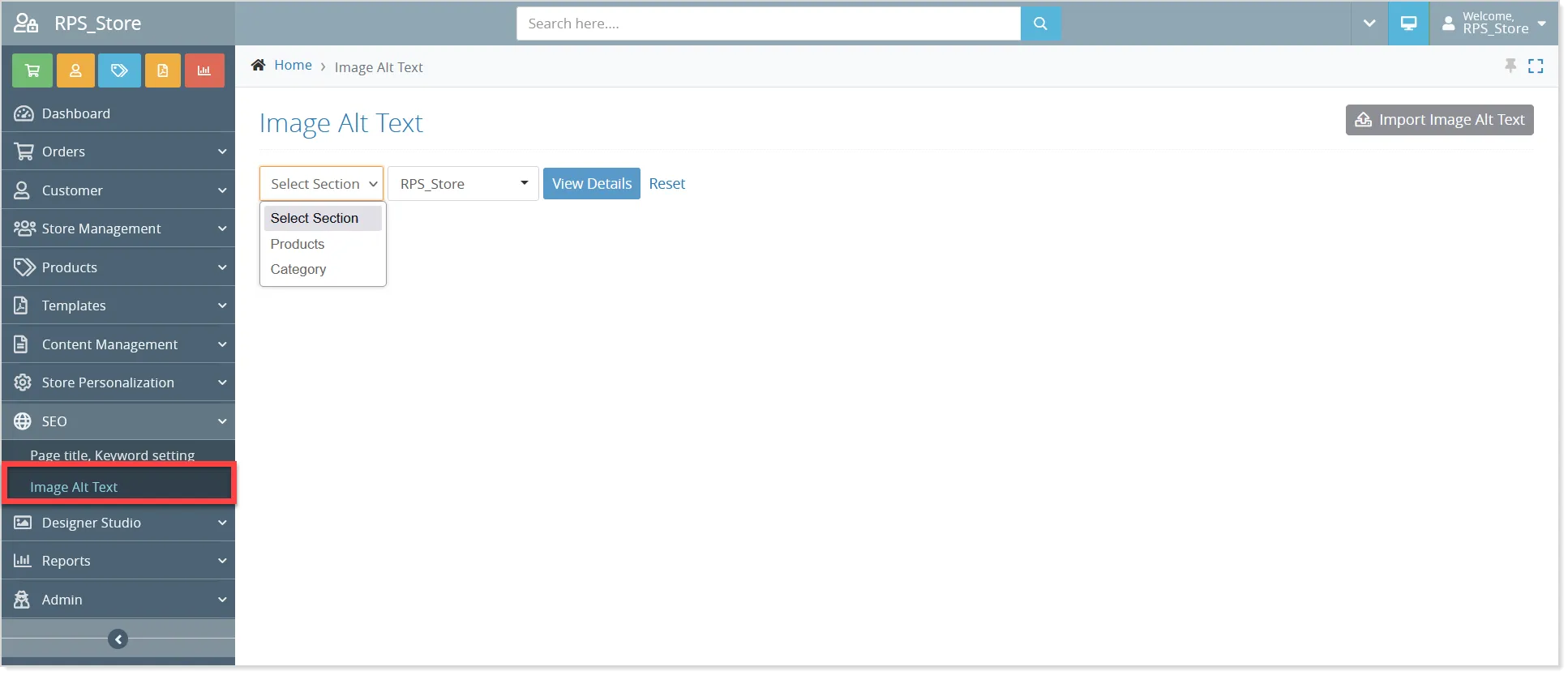Open the Dashboard page
The image size is (1568, 675).
coord(118,113)
